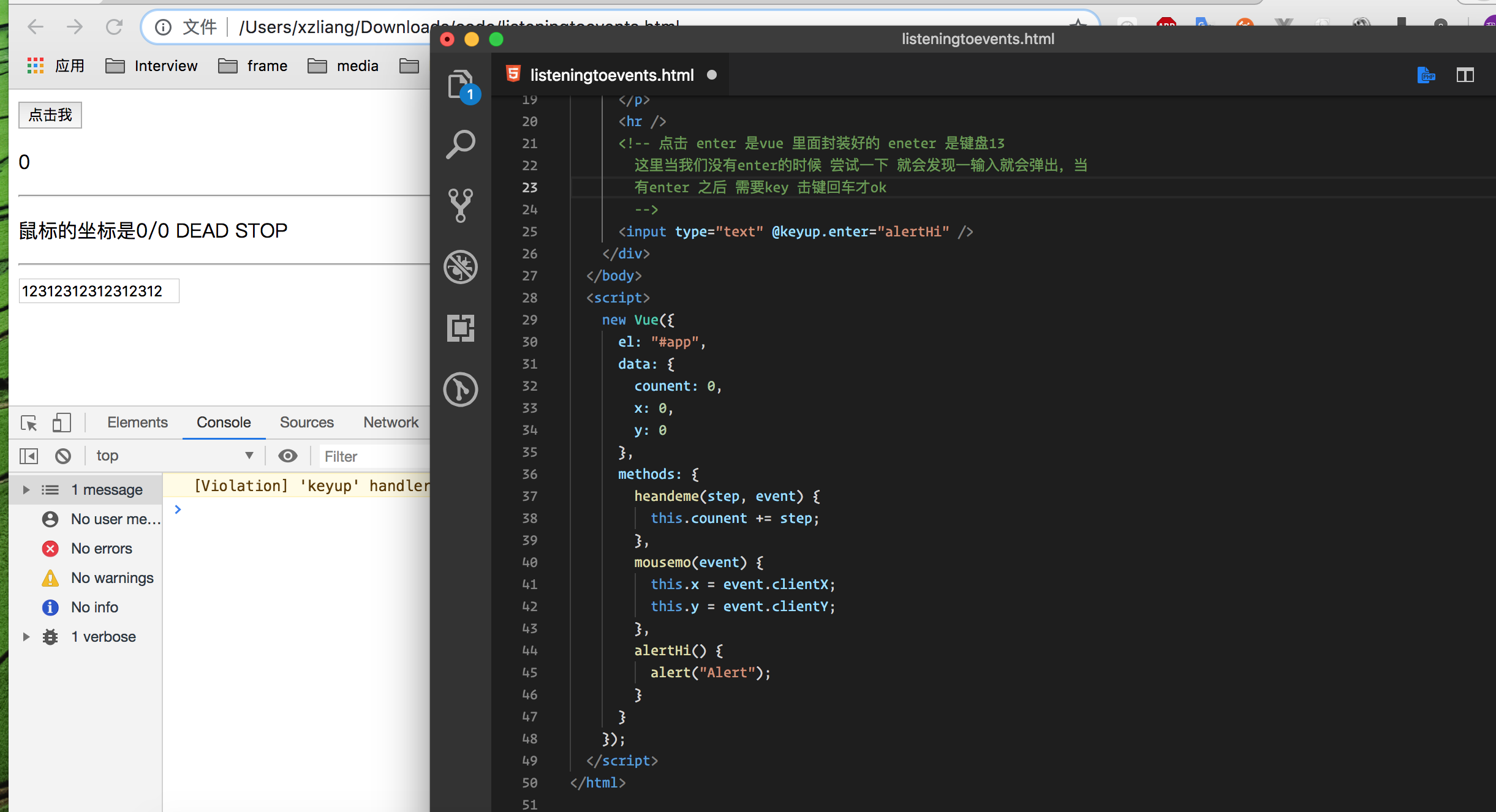Open the Extensions view in the activity bar

click(460, 328)
